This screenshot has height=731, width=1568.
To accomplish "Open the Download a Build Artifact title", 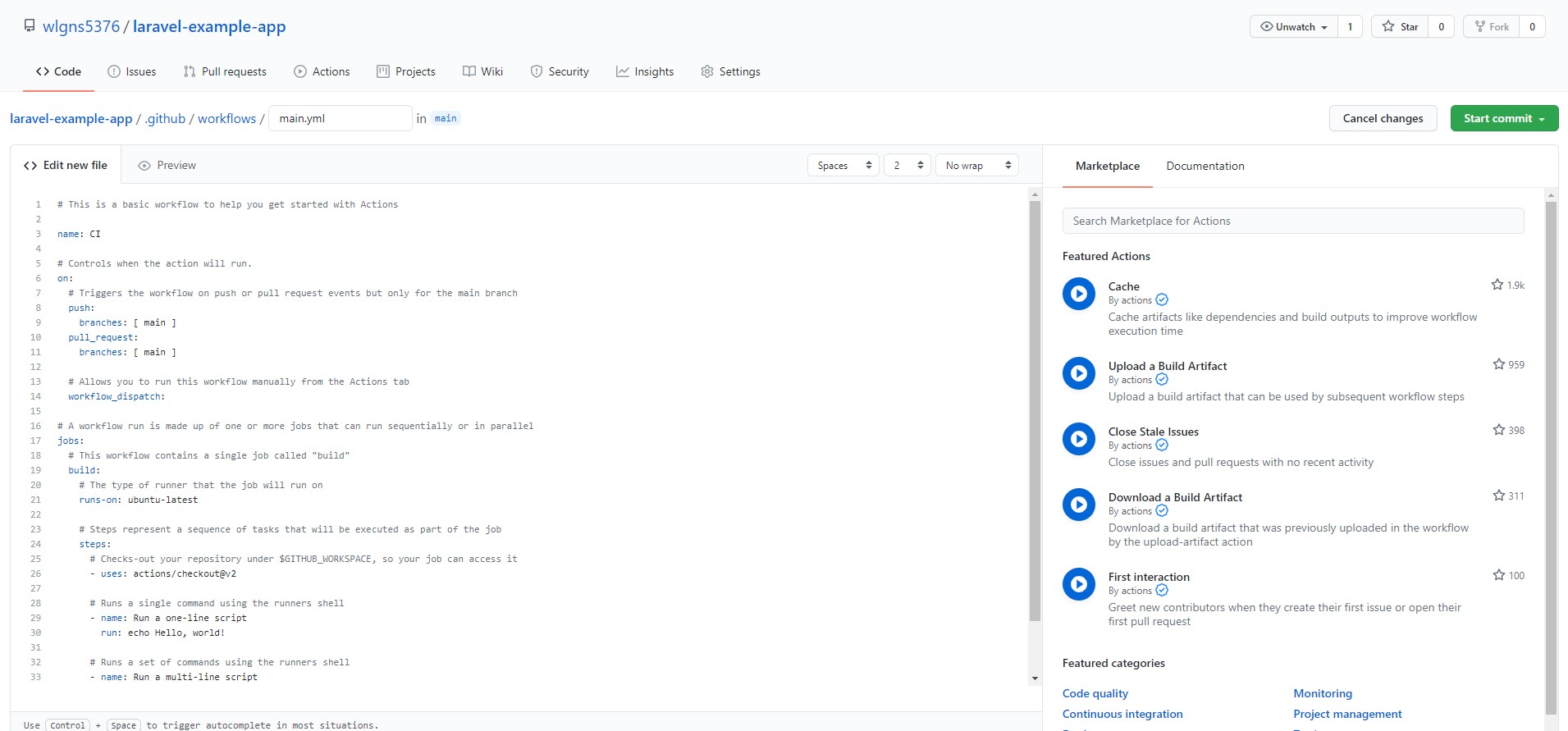I will click(1175, 497).
